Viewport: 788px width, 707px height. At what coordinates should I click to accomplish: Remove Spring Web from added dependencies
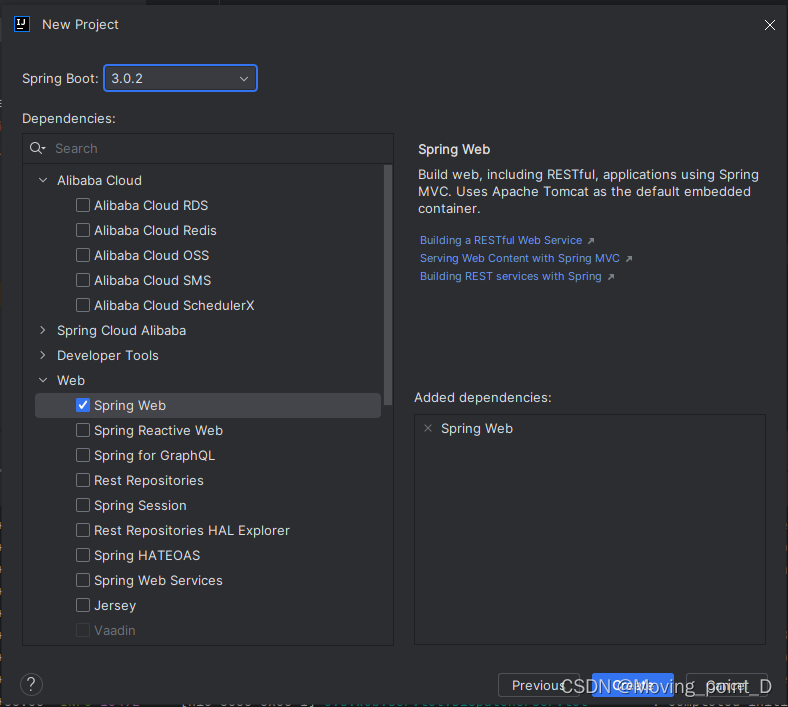(x=428, y=428)
